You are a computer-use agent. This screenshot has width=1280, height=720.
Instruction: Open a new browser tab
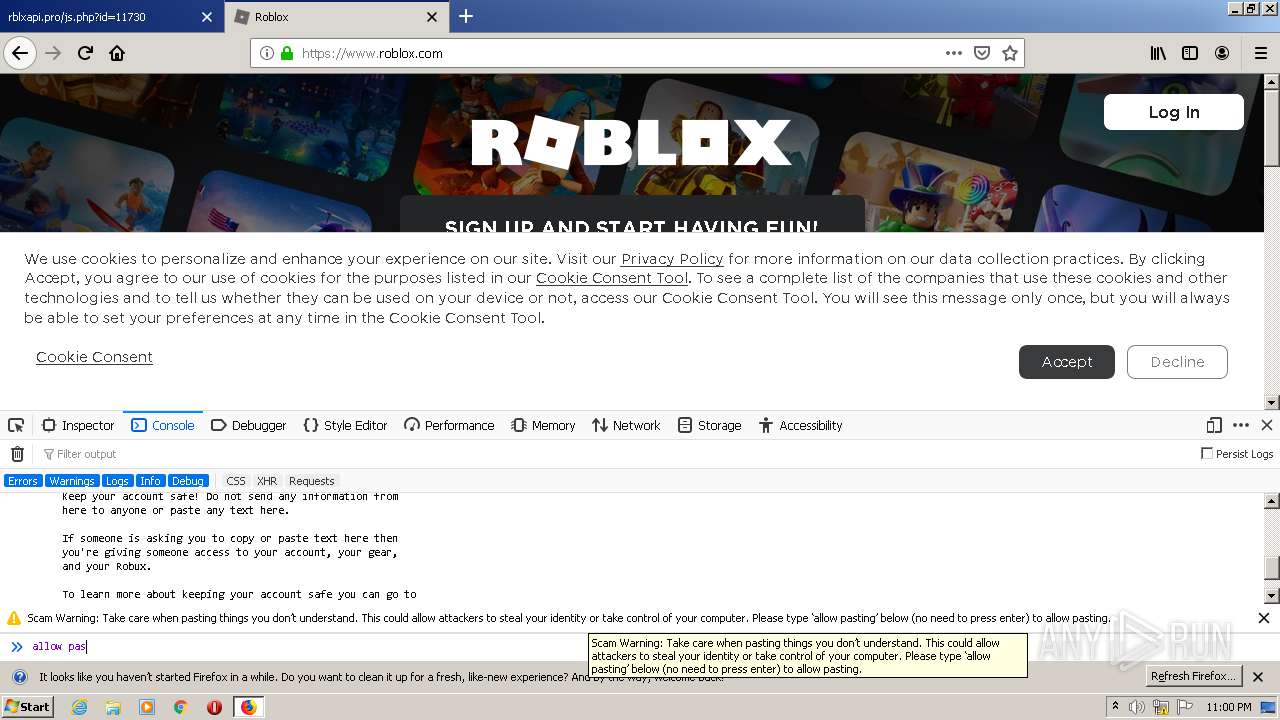(466, 16)
